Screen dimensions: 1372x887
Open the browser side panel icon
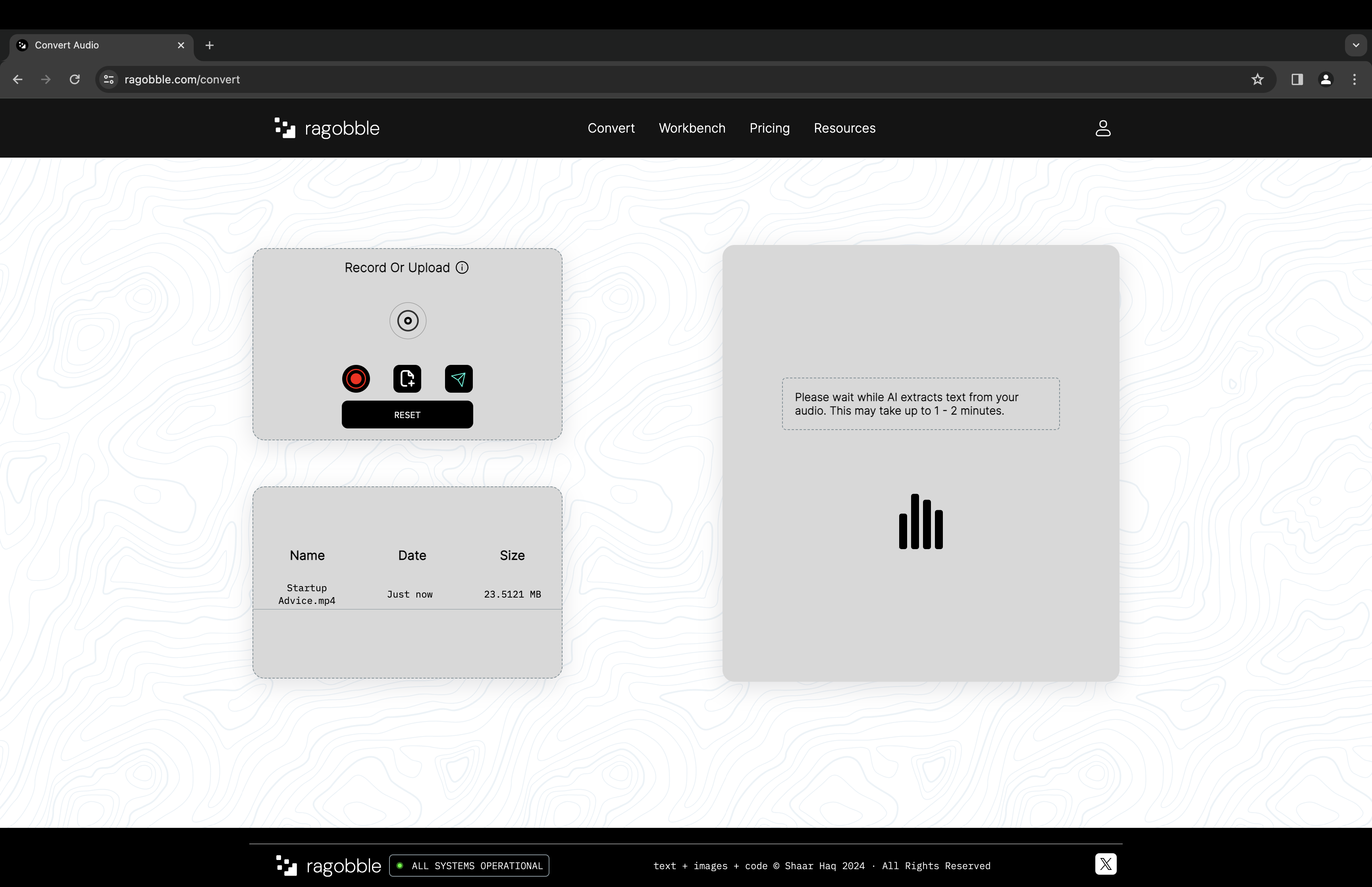[1297, 79]
